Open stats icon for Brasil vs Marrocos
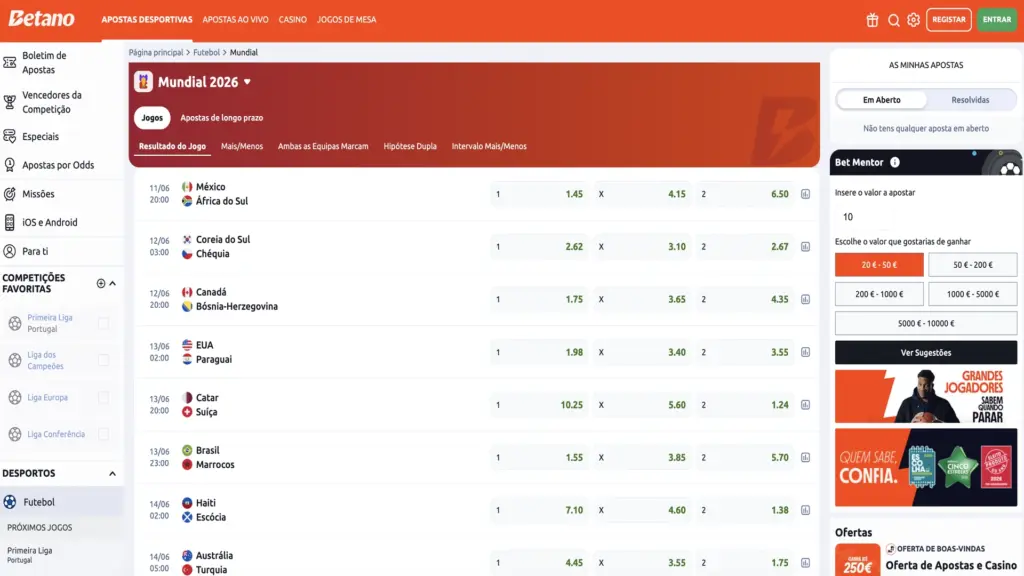This screenshot has height=576, width=1024. click(x=805, y=458)
